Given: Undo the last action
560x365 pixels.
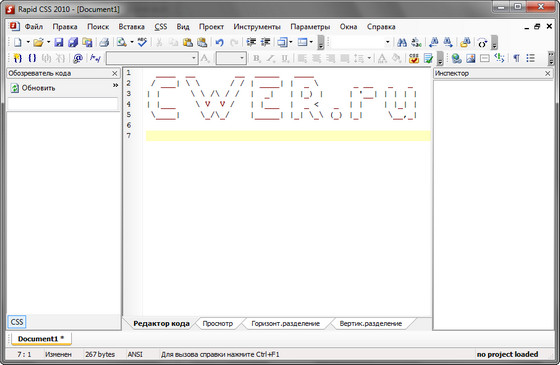Looking at the screenshot, I should [x=219, y=42].
